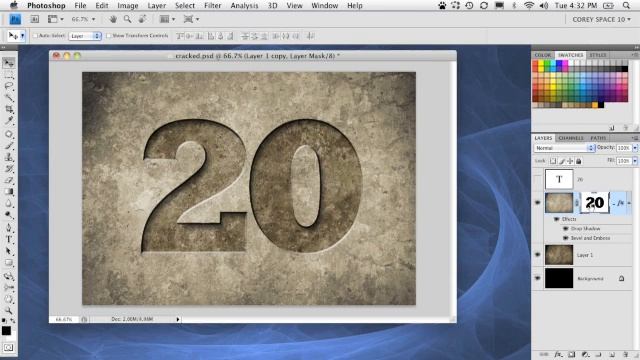Toggle lock all for the layer
Viewport: 640px width, 360px height.
pyautogui.click(x=579, y=161)
